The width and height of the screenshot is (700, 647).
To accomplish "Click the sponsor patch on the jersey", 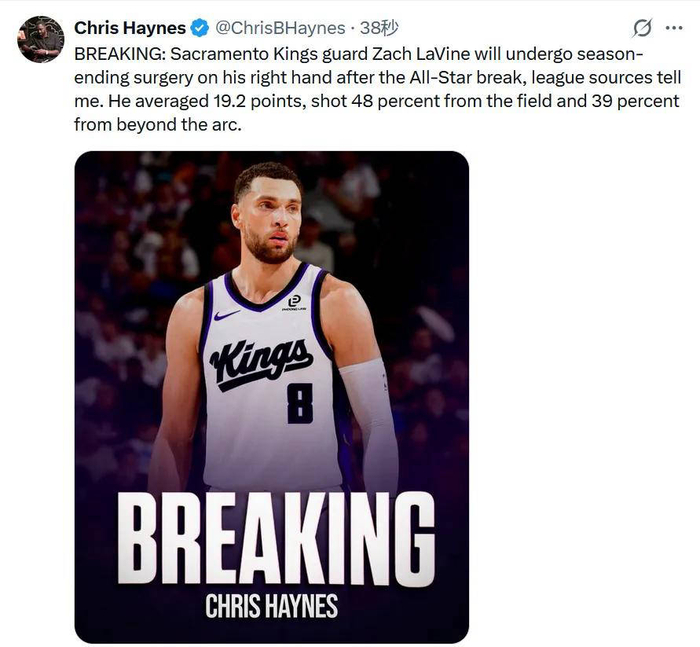I will [294, 303].
